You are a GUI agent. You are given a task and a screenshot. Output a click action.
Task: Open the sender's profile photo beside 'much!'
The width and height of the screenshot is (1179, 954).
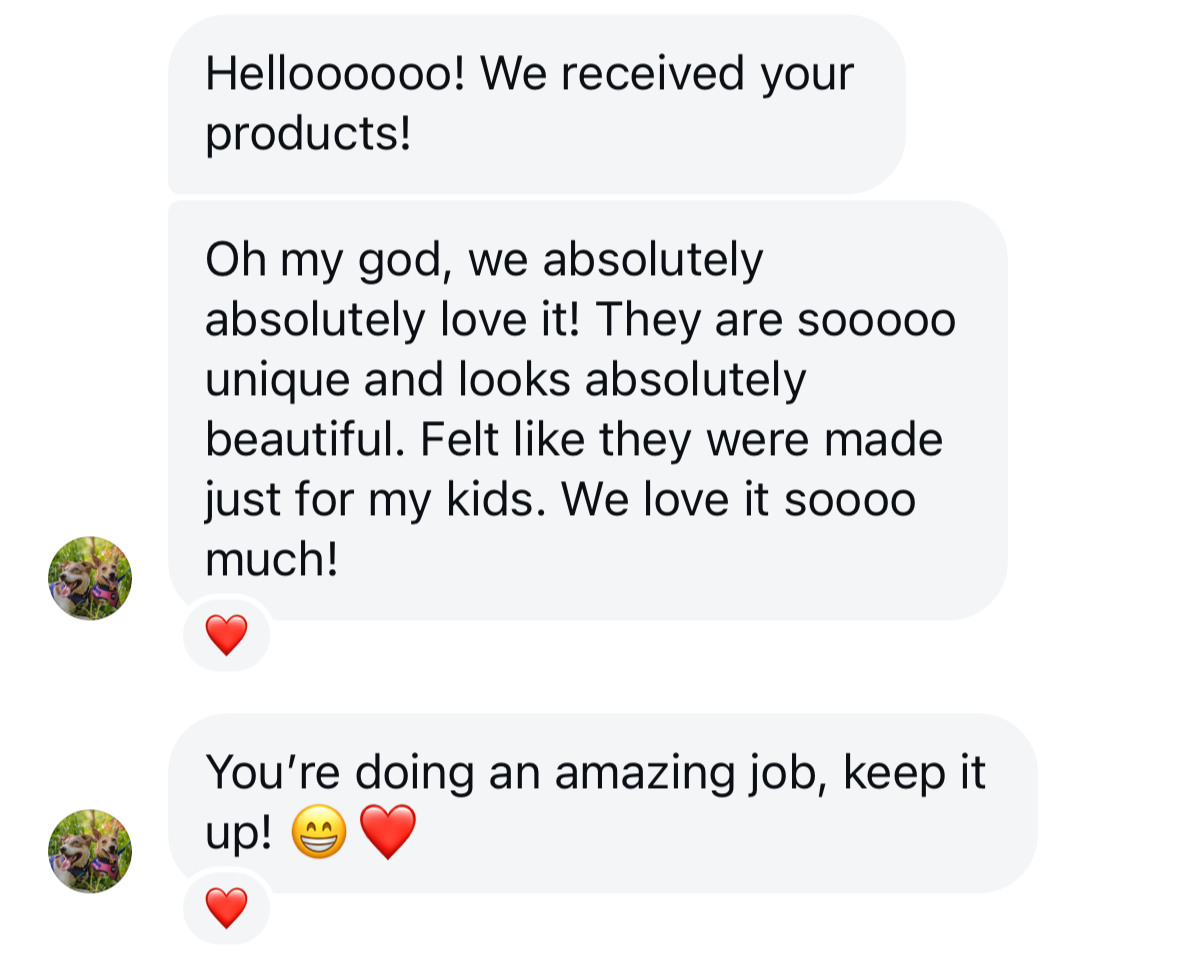(x=90, y=578)
